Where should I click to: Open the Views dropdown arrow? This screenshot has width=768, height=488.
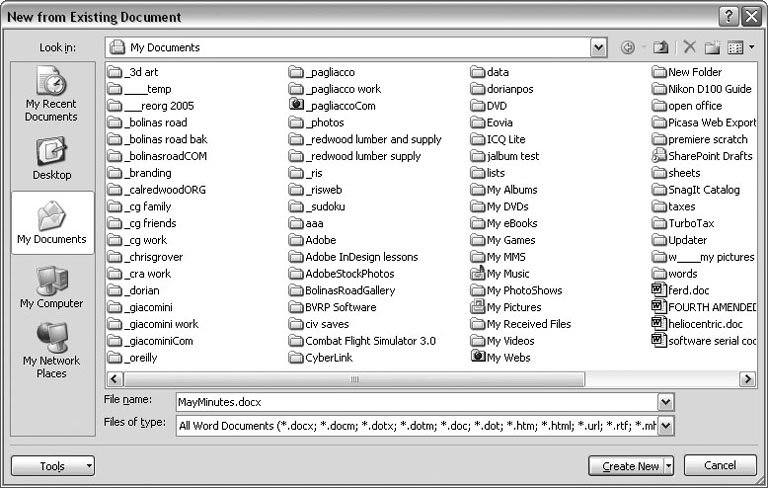[x=751, y=47]
